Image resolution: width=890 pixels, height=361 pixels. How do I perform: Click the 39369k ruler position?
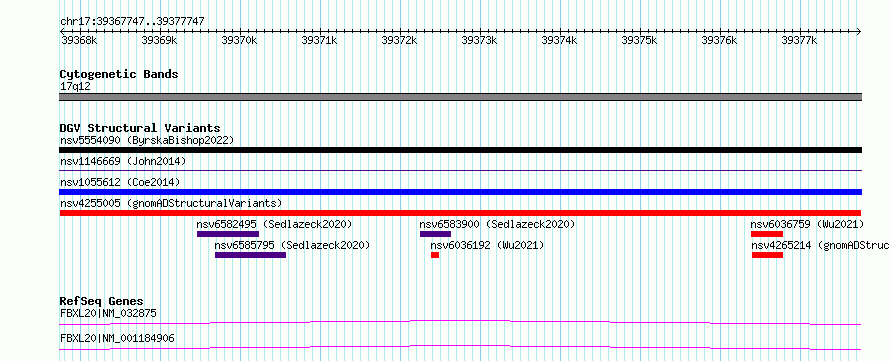(x=159, y=40)
